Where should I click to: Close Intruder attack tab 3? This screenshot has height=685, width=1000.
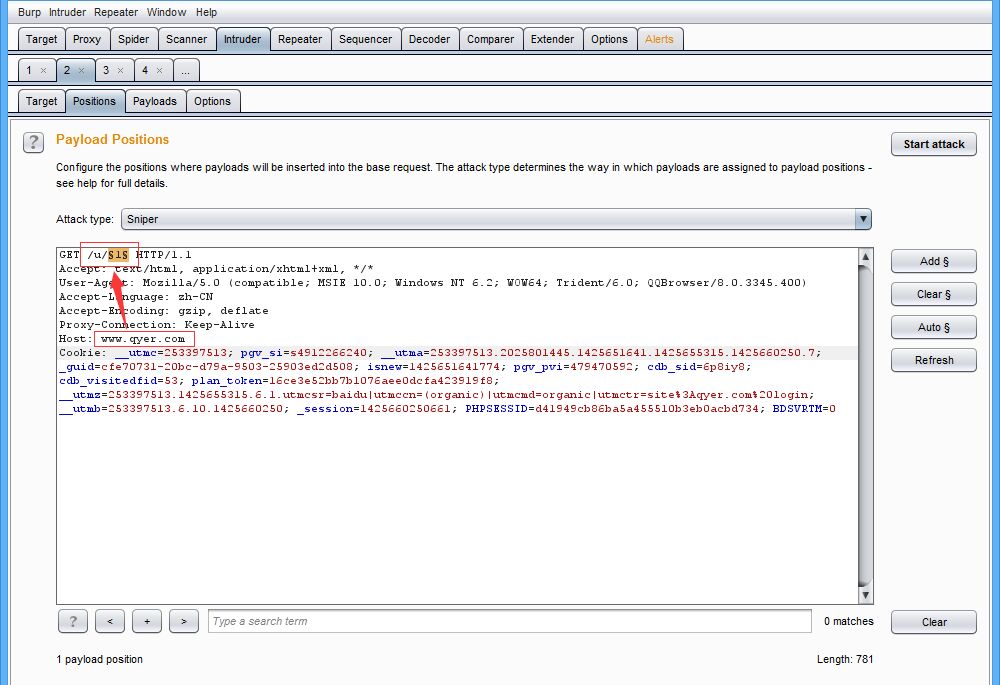point(121,71)
